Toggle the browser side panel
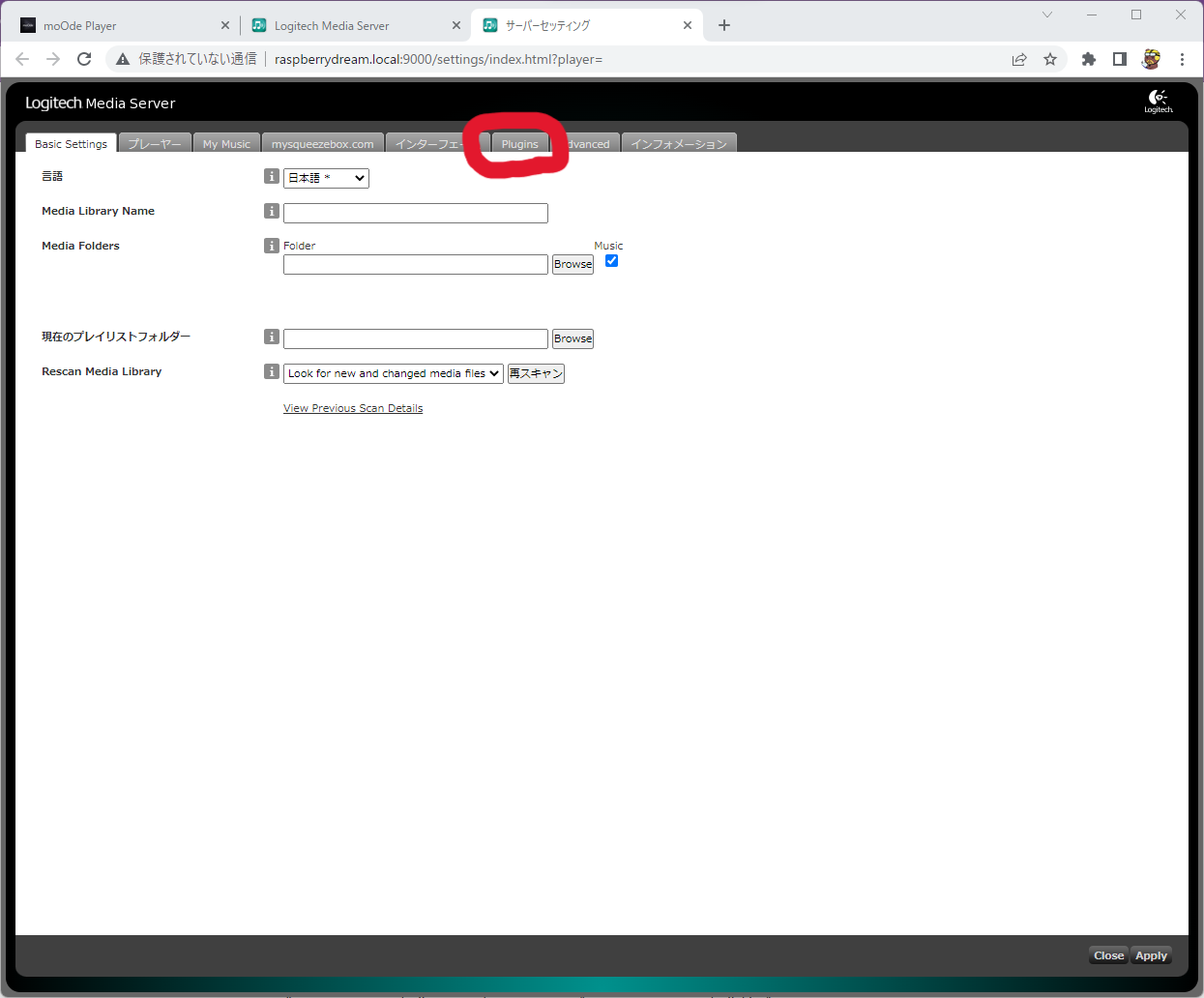The image size is (1204, 998). (1120, 59)
